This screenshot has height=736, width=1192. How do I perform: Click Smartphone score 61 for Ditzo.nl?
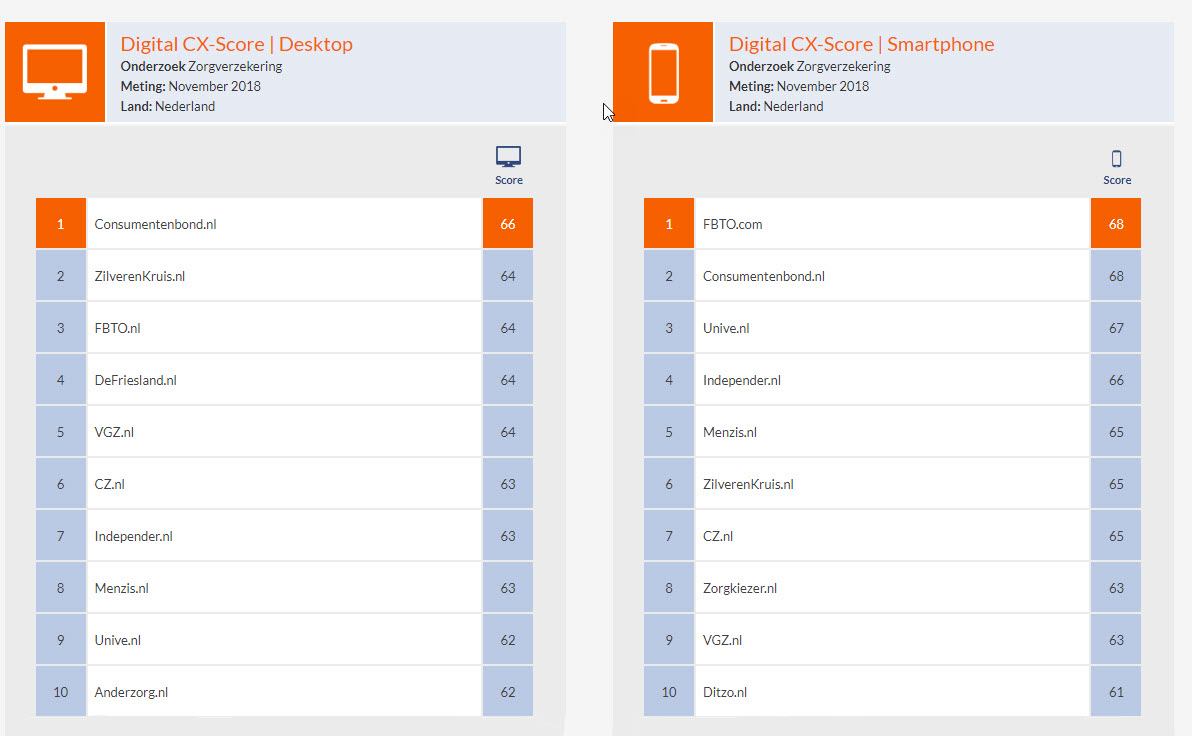(x=1116, y=692)
